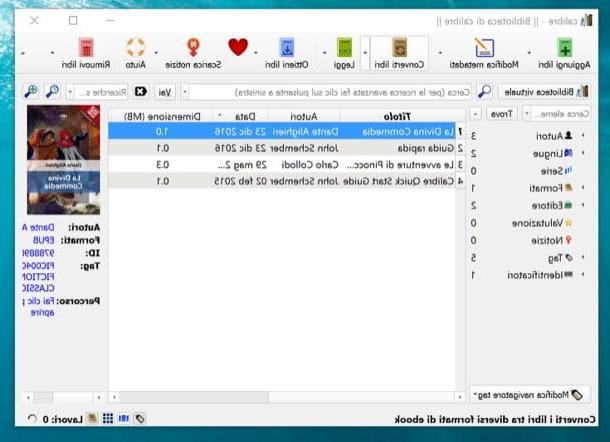610x442 pixels.
Task: Open the Aiuto lifebuoy help icon
Action: click(x=135, y=47)
